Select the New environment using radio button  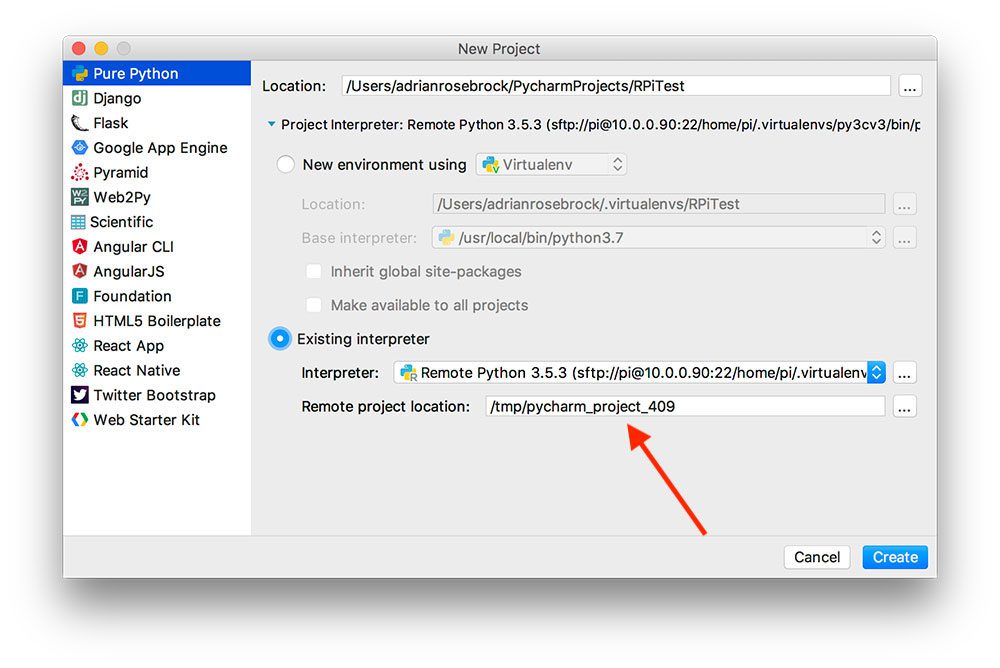tap(286, 165)
